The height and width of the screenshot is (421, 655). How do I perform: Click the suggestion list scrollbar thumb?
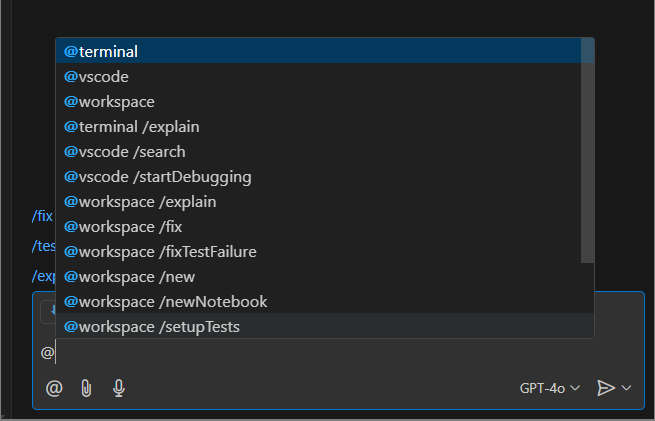[587, 150]
